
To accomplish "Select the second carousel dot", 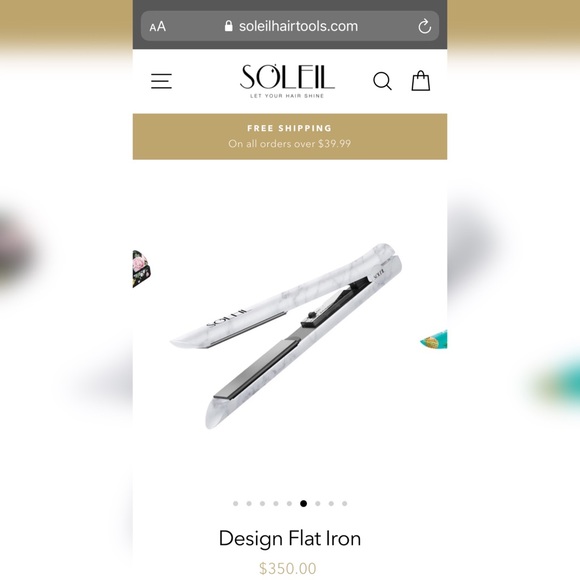I will click(249, 503).
